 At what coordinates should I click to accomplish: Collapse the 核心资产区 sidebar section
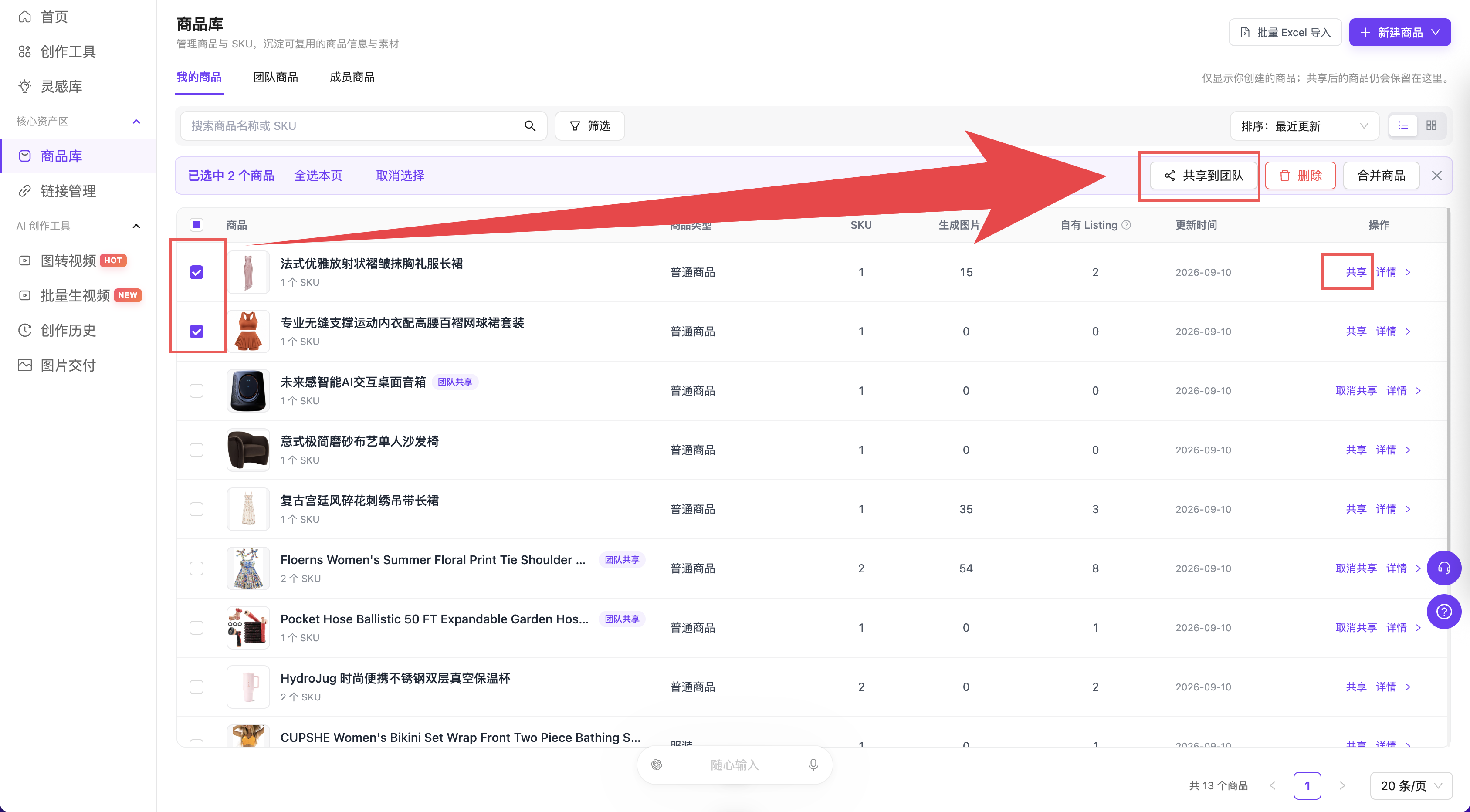tap(136, 122)
